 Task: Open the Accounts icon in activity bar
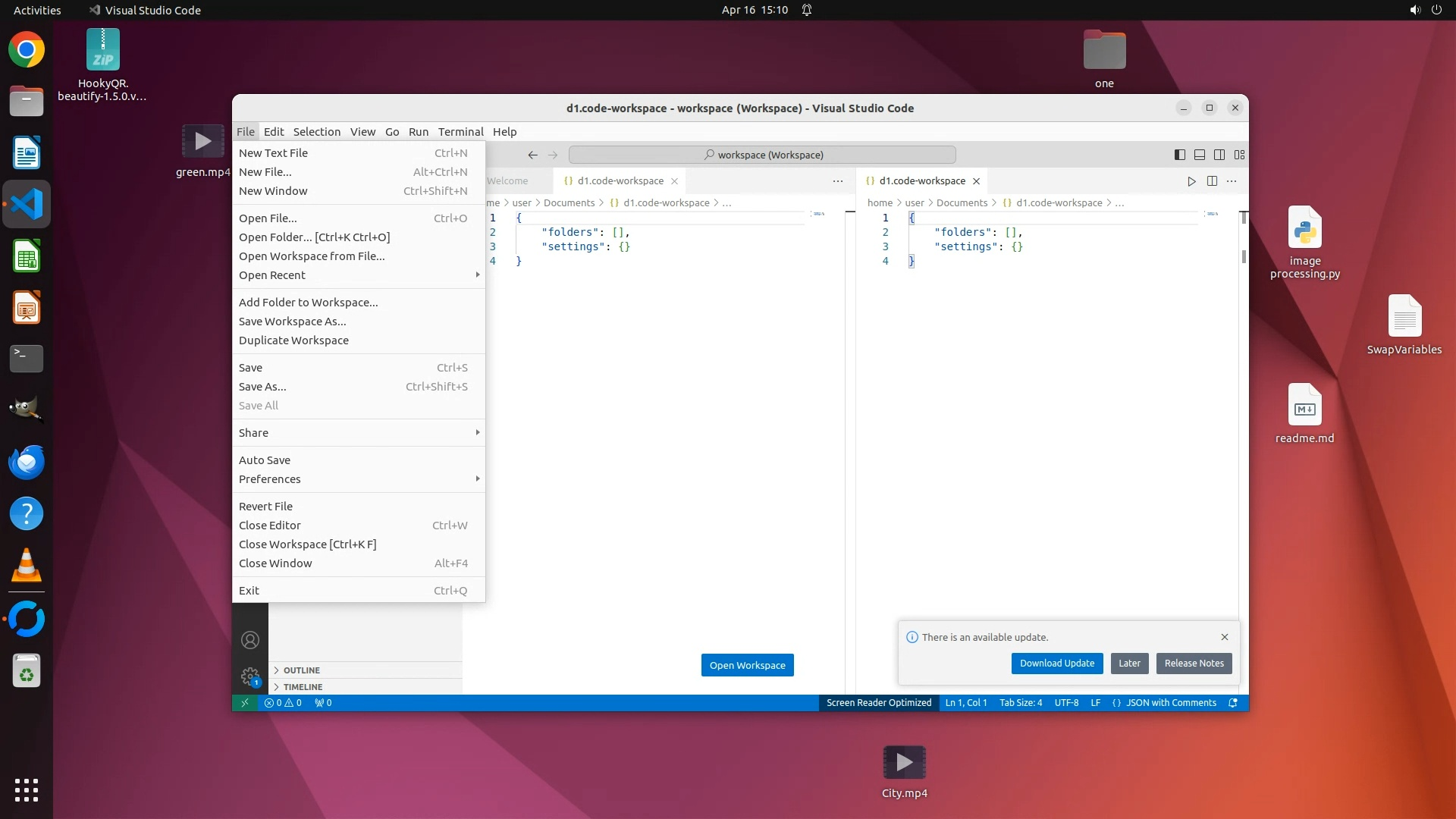tap(250, 640)
